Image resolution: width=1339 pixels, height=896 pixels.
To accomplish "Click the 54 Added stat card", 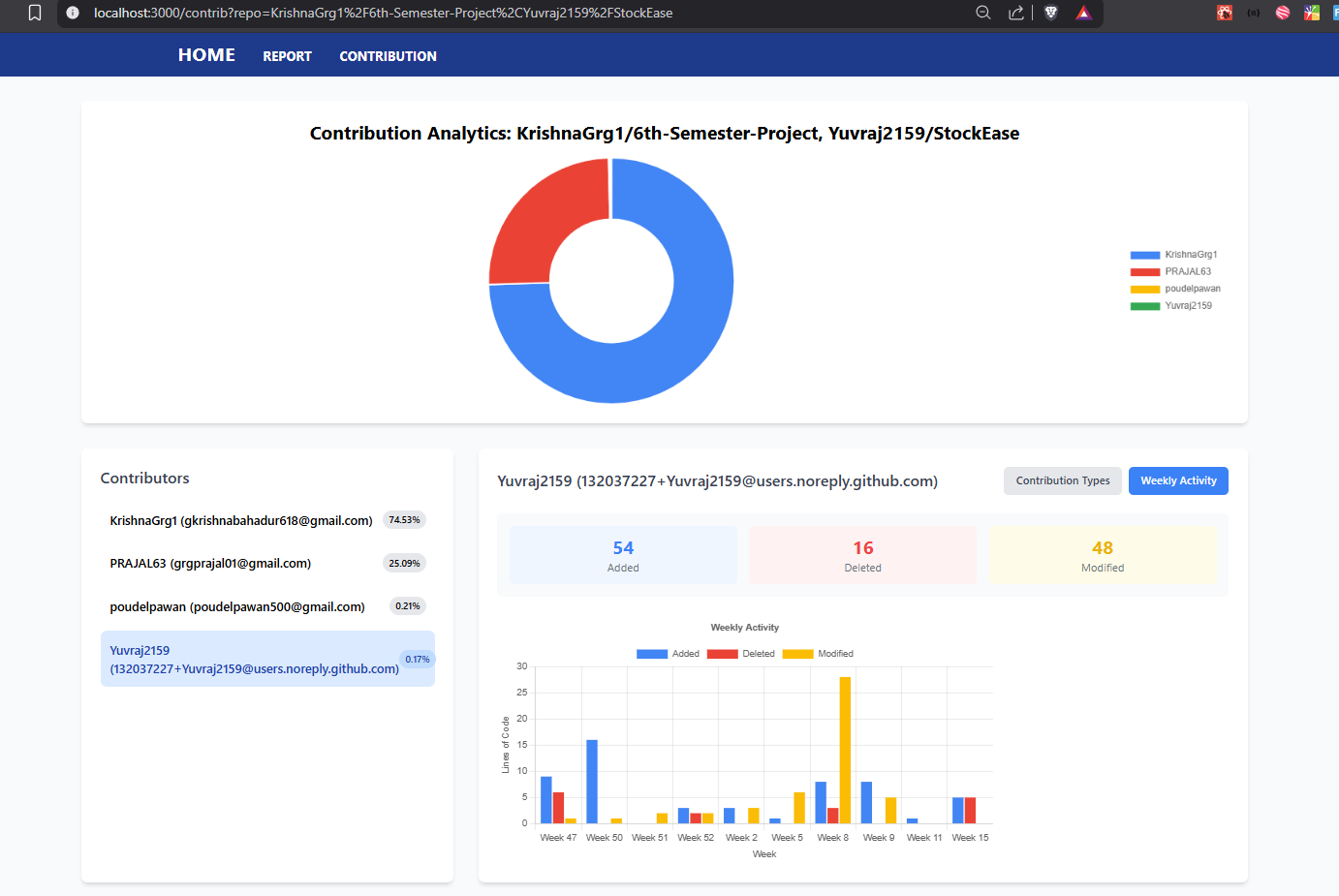I will pyautogui.click(x=623, y=555).
